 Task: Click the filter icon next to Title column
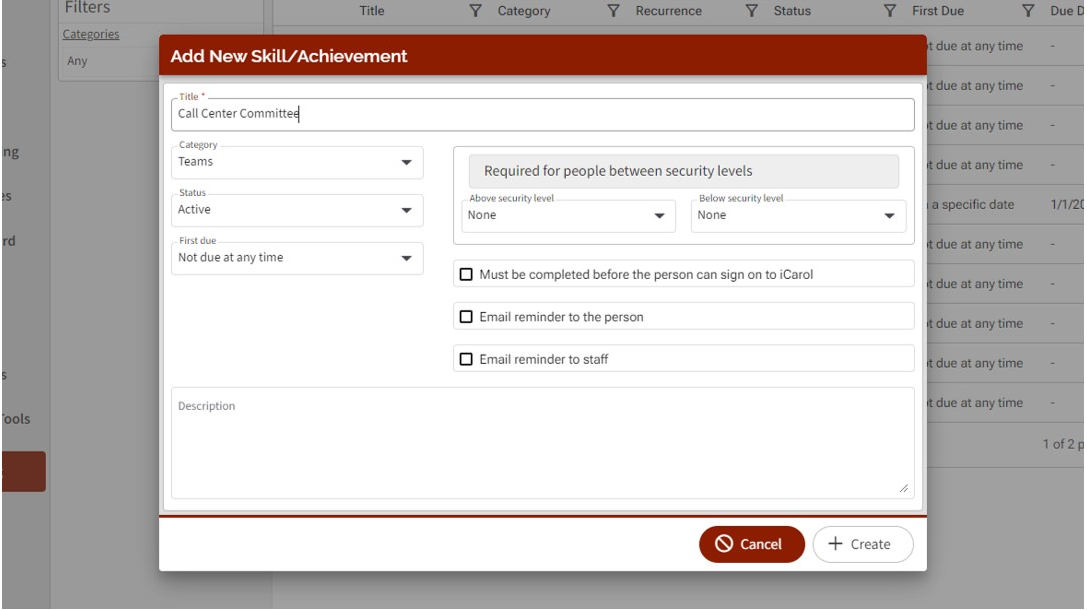point(475,11)
